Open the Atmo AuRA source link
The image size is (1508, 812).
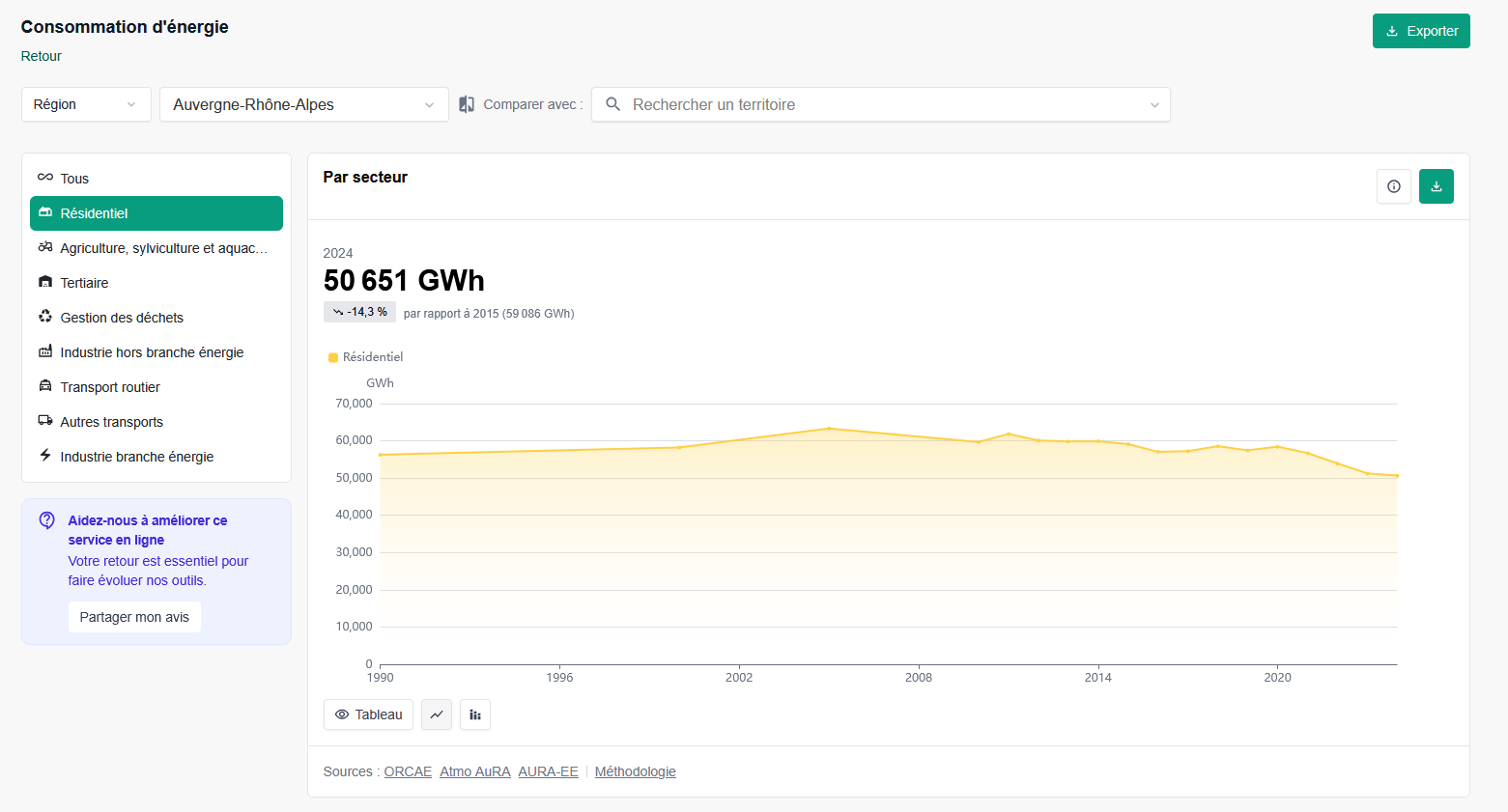pos(474,771)
